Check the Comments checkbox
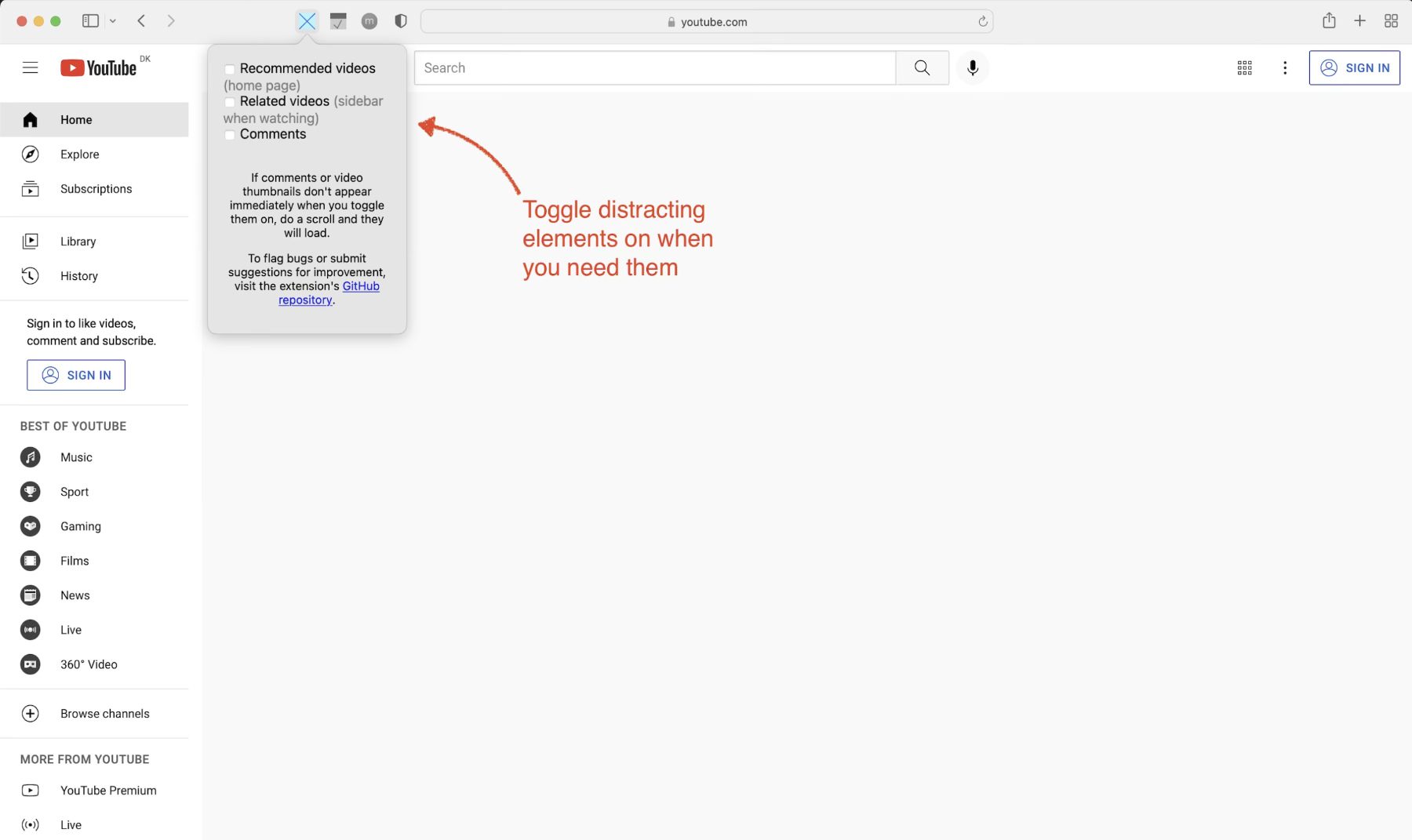1412x840 pixels. [x=230, y=135]
